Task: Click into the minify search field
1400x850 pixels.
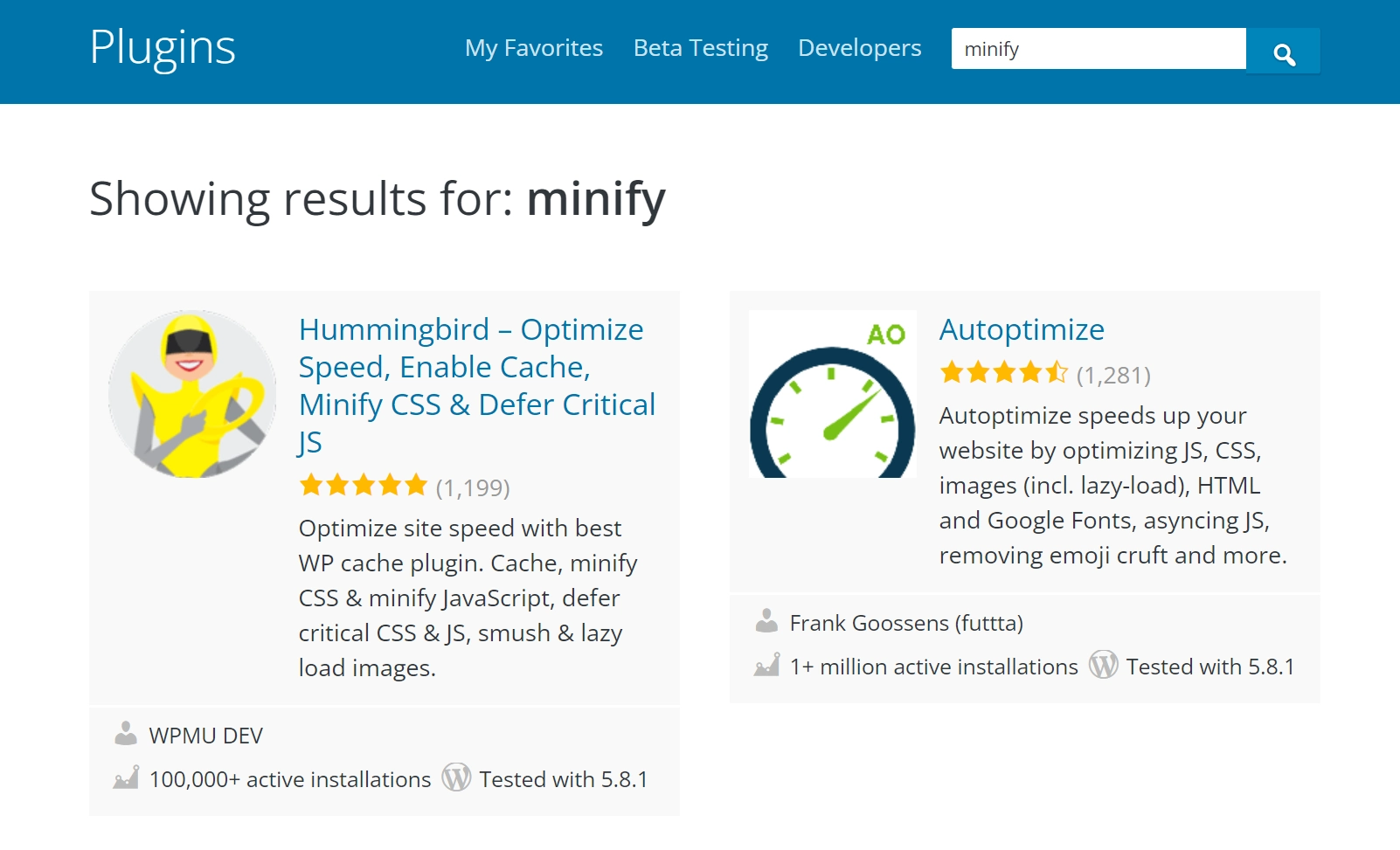Action: tap(1099, 49)
